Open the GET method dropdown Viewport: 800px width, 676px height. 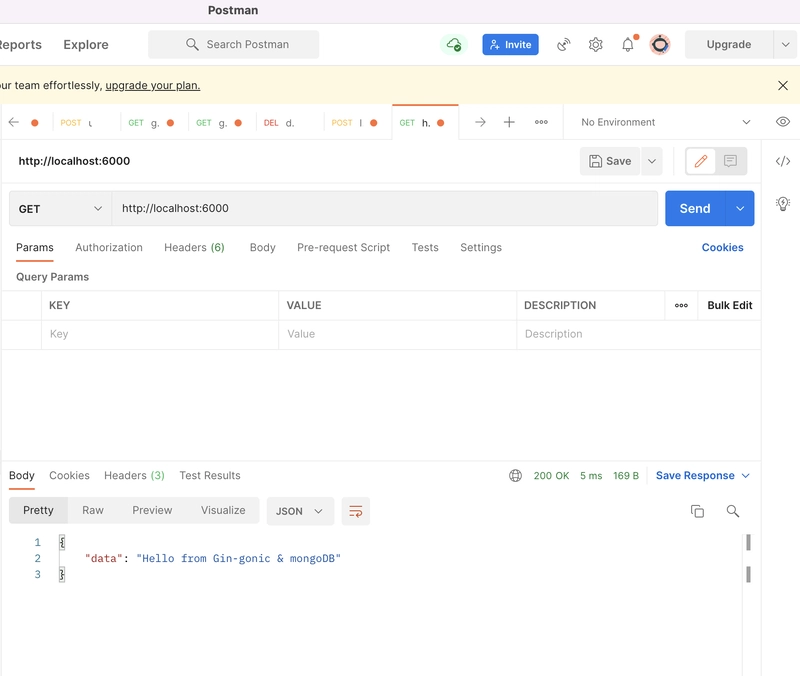[x=60, y=209]
